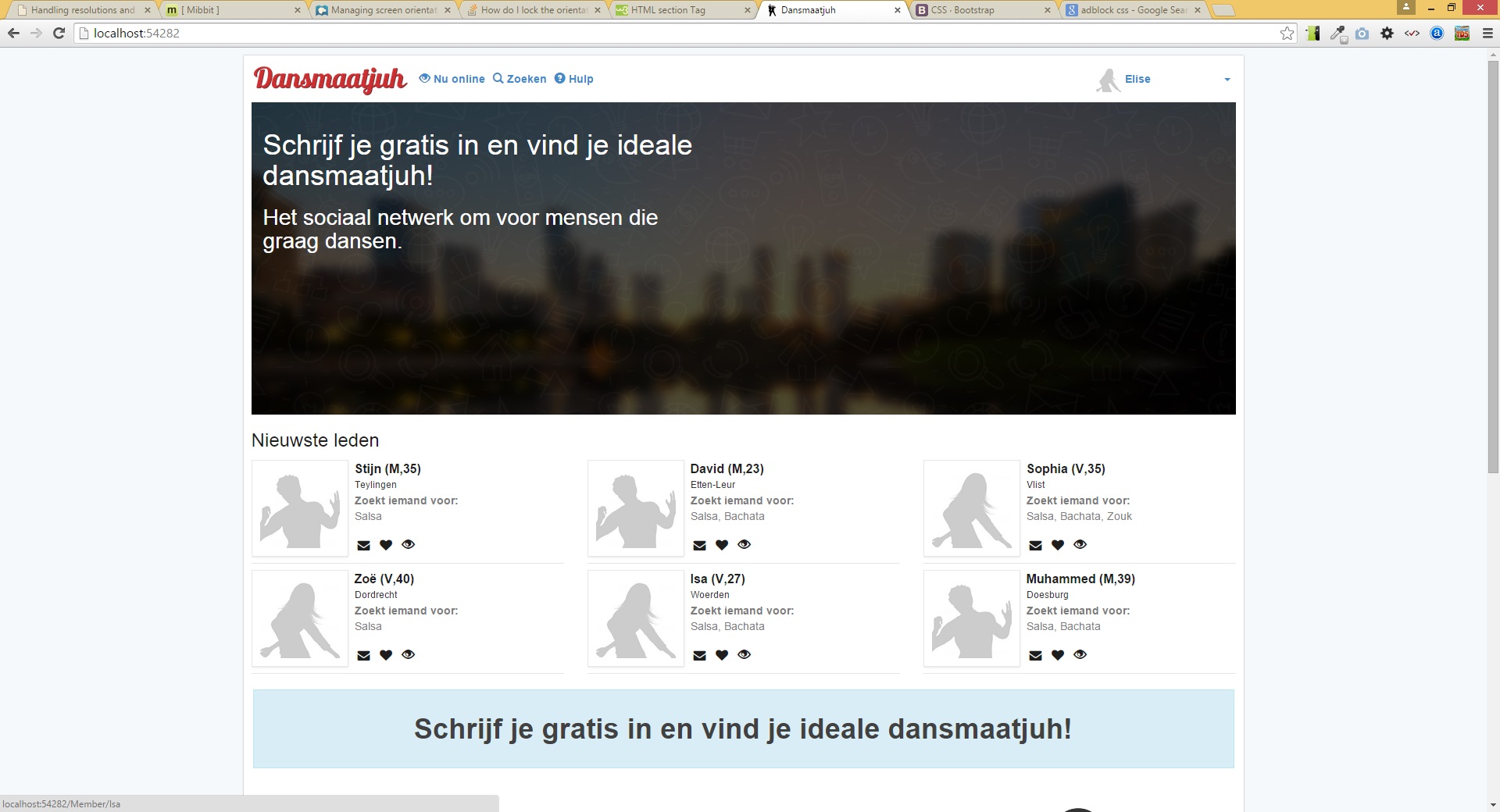Open Sophia (V,35) profile link
The height and width of the screenshot is (812, 1500).
coord(1066,468)
